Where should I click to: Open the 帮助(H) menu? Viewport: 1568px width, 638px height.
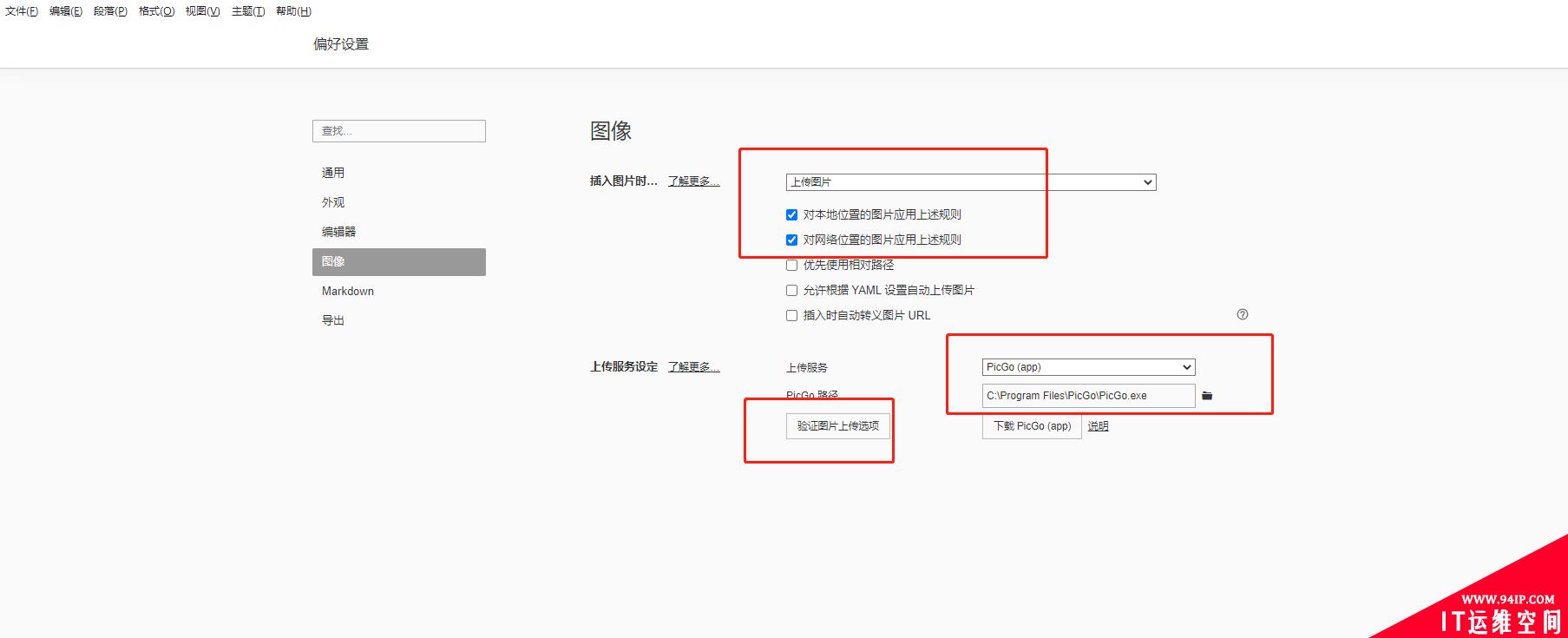click(x=293, y=11)
